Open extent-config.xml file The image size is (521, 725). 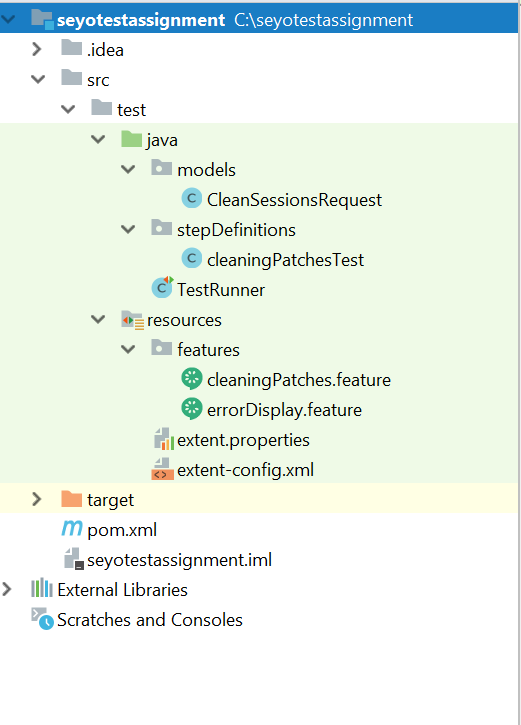click(245, 470)
